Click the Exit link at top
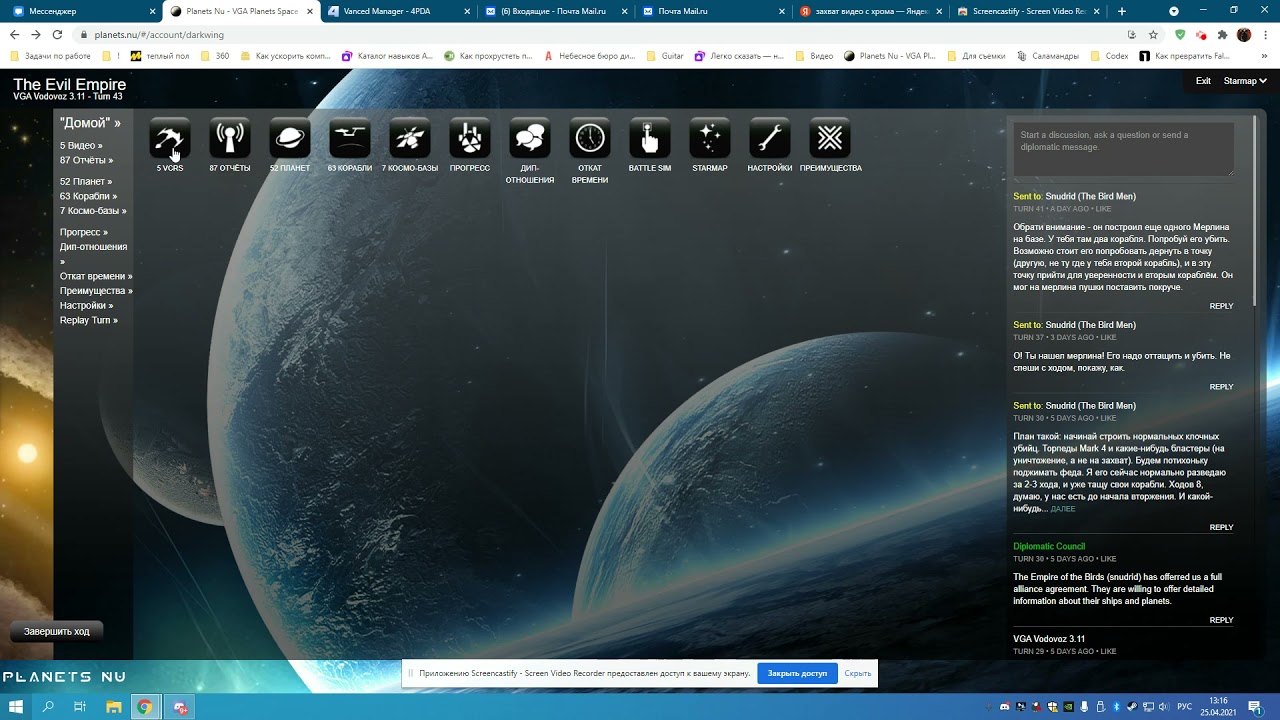1280x720 pixels. [x=1203, y=81]
